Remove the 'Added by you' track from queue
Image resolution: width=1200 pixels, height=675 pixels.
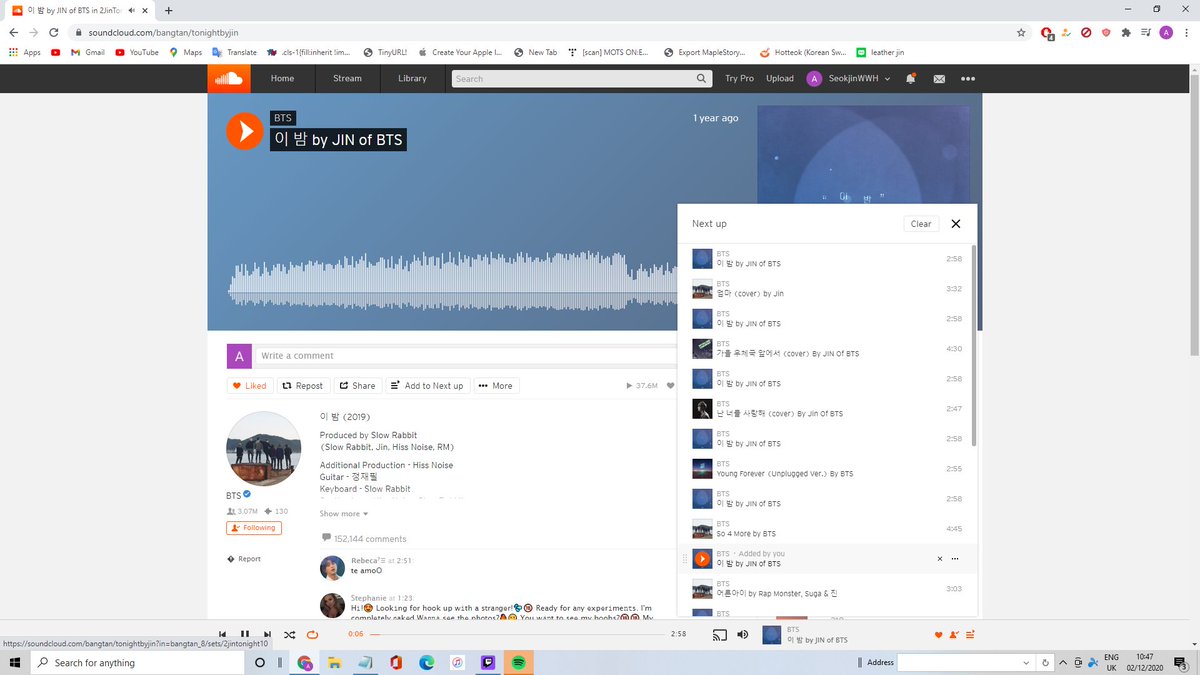click(x=939, y=559)
